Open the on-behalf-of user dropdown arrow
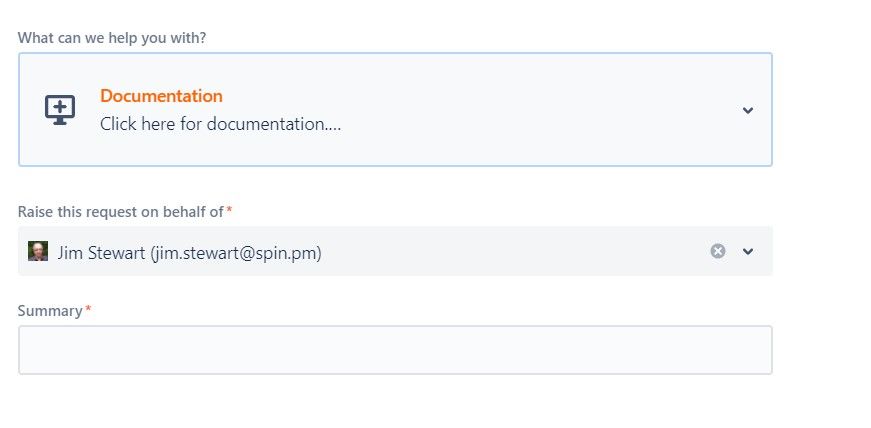 (748, 251)
